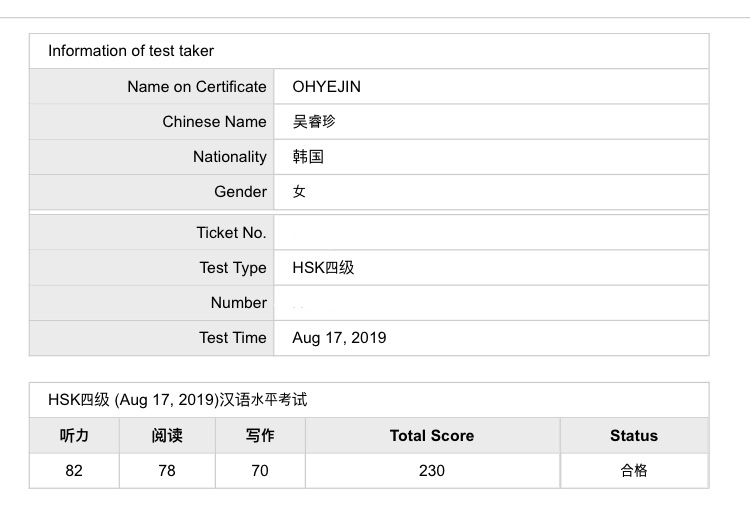The image size is (750, 506).
Task: Click the empty Ticket No. field
Action: pyautogui.click(x=491, y=232)
